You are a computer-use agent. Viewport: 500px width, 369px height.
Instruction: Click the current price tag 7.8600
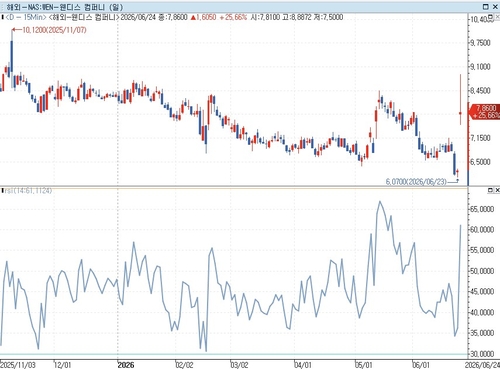tap(486, 111)
